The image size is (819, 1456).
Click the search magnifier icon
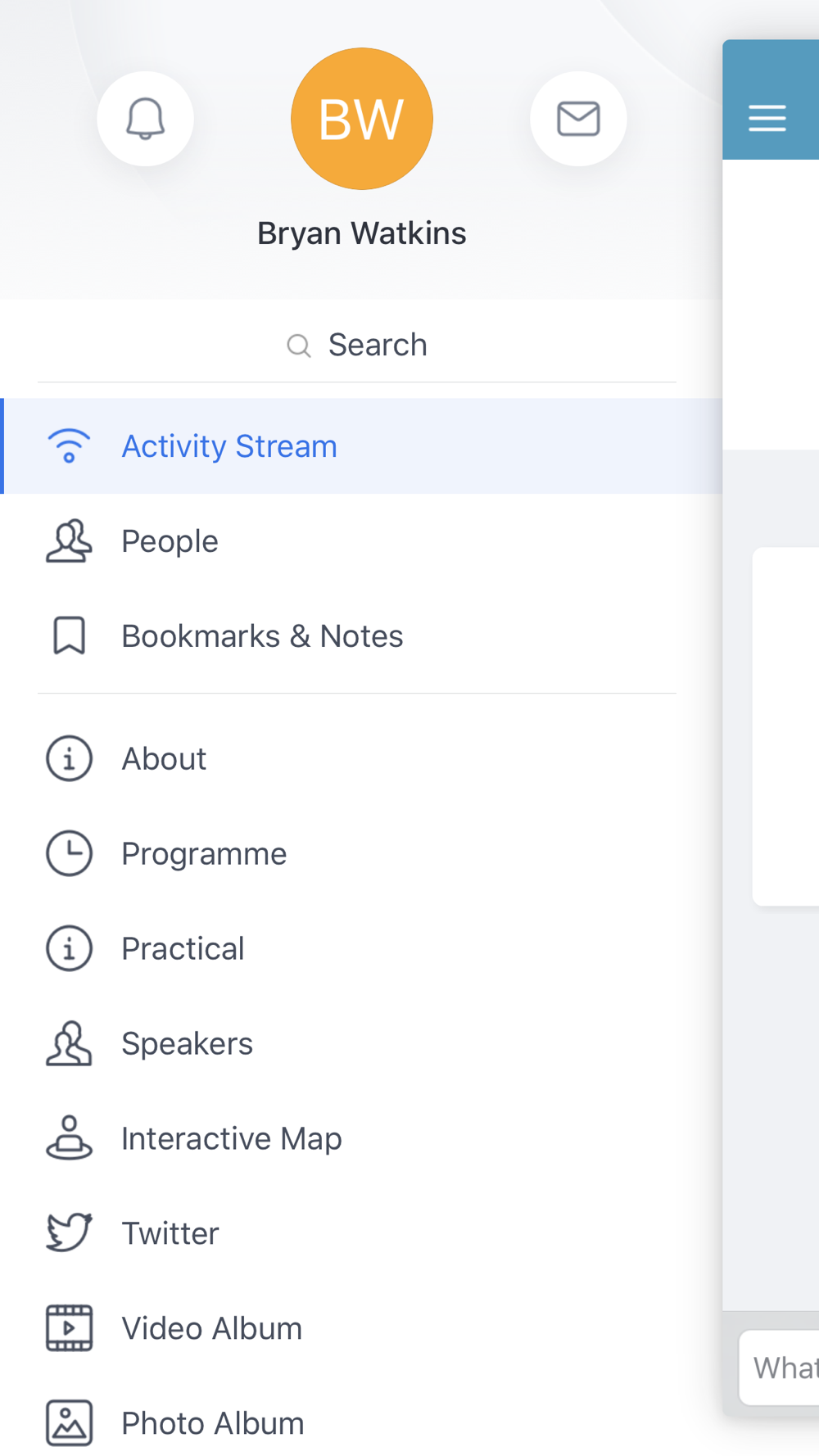(298, 346)
